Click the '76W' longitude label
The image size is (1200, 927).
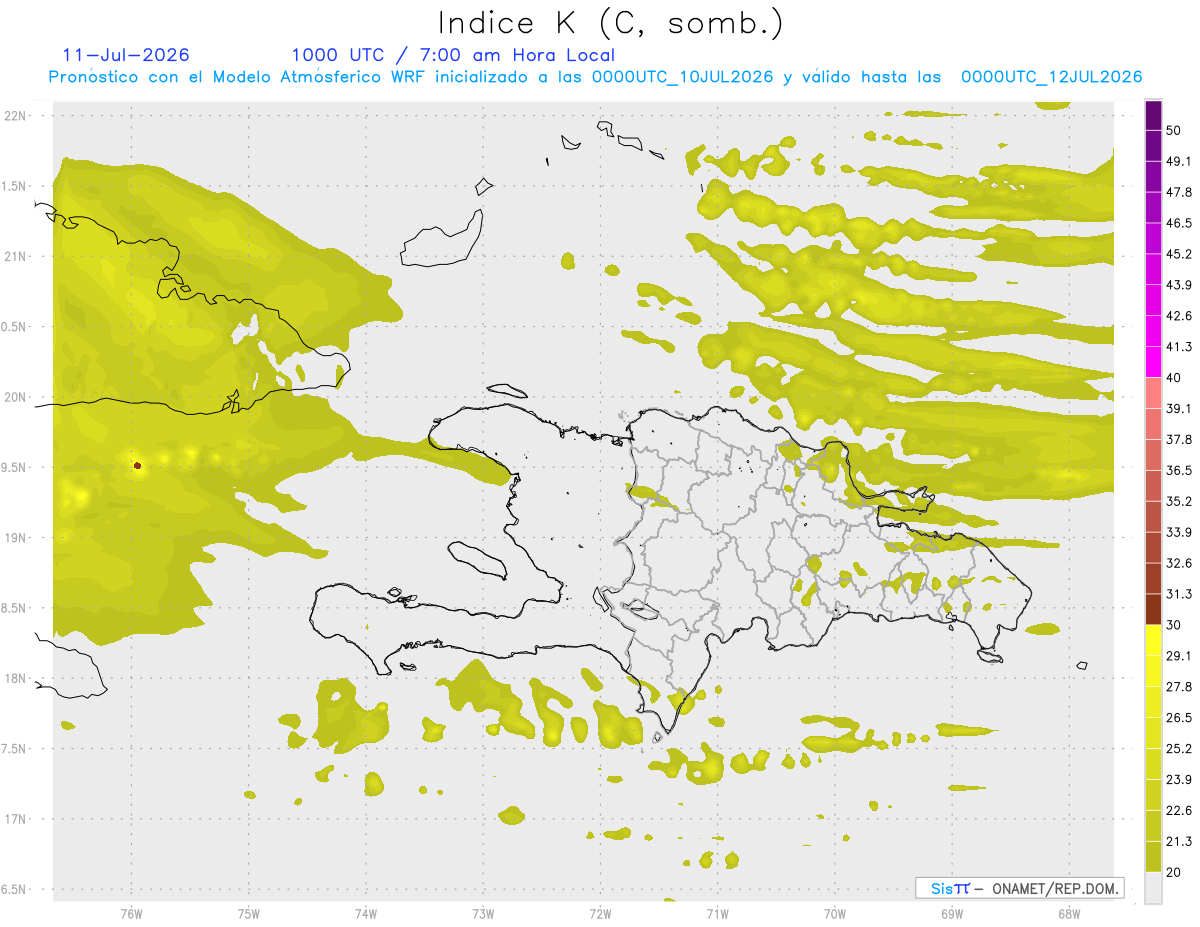[131, 914]
